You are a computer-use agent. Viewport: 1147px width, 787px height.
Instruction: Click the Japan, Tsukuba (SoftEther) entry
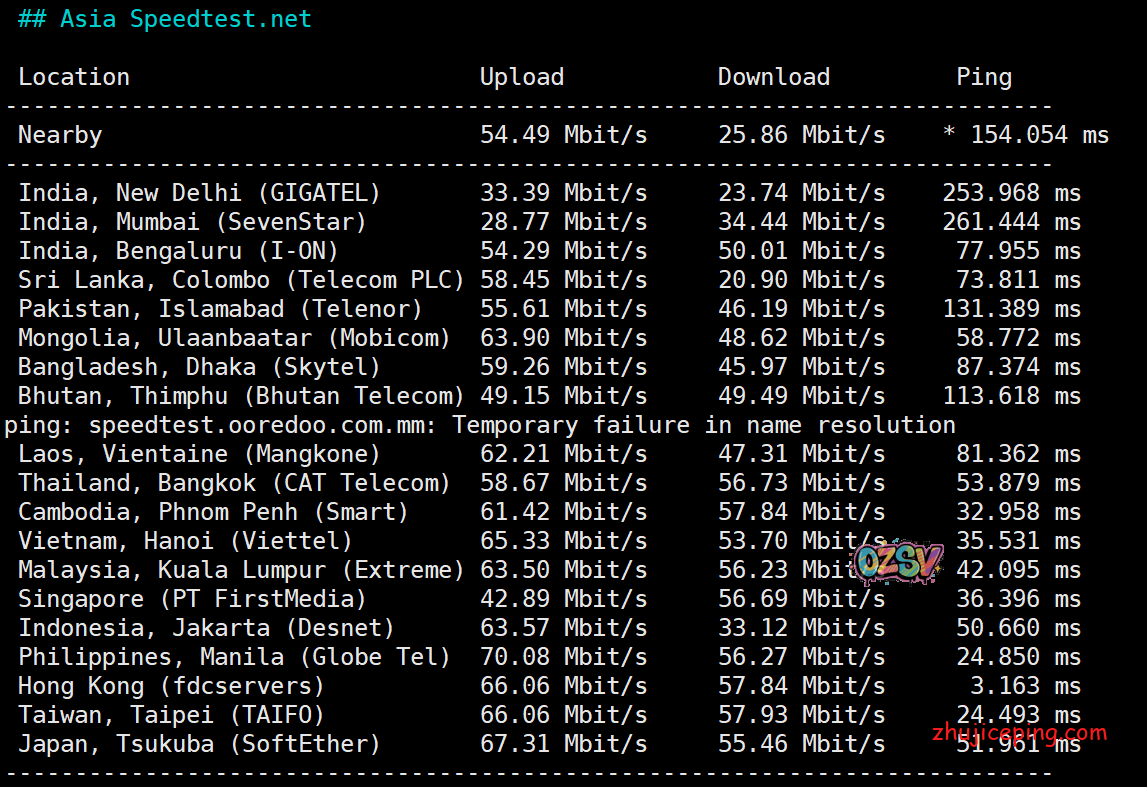(x=199, y=744)
